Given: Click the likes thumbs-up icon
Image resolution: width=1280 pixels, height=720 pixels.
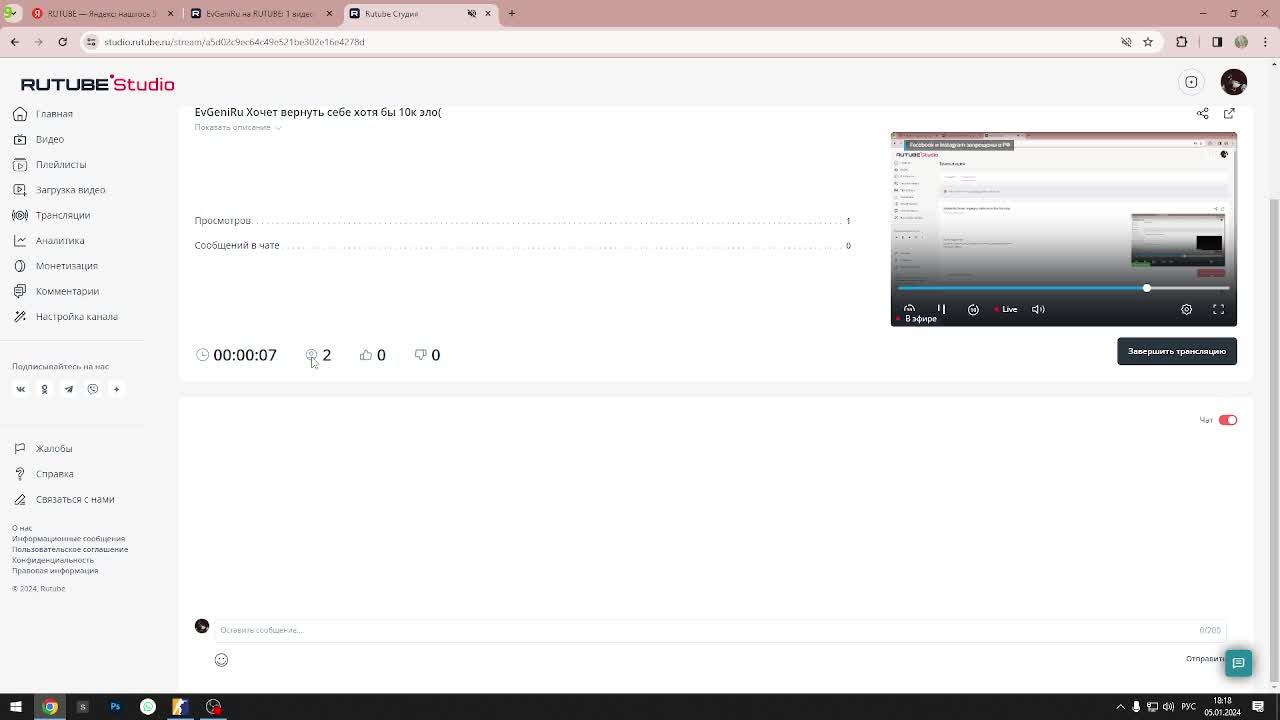Looking at the screenshot, I should (366, 355).
